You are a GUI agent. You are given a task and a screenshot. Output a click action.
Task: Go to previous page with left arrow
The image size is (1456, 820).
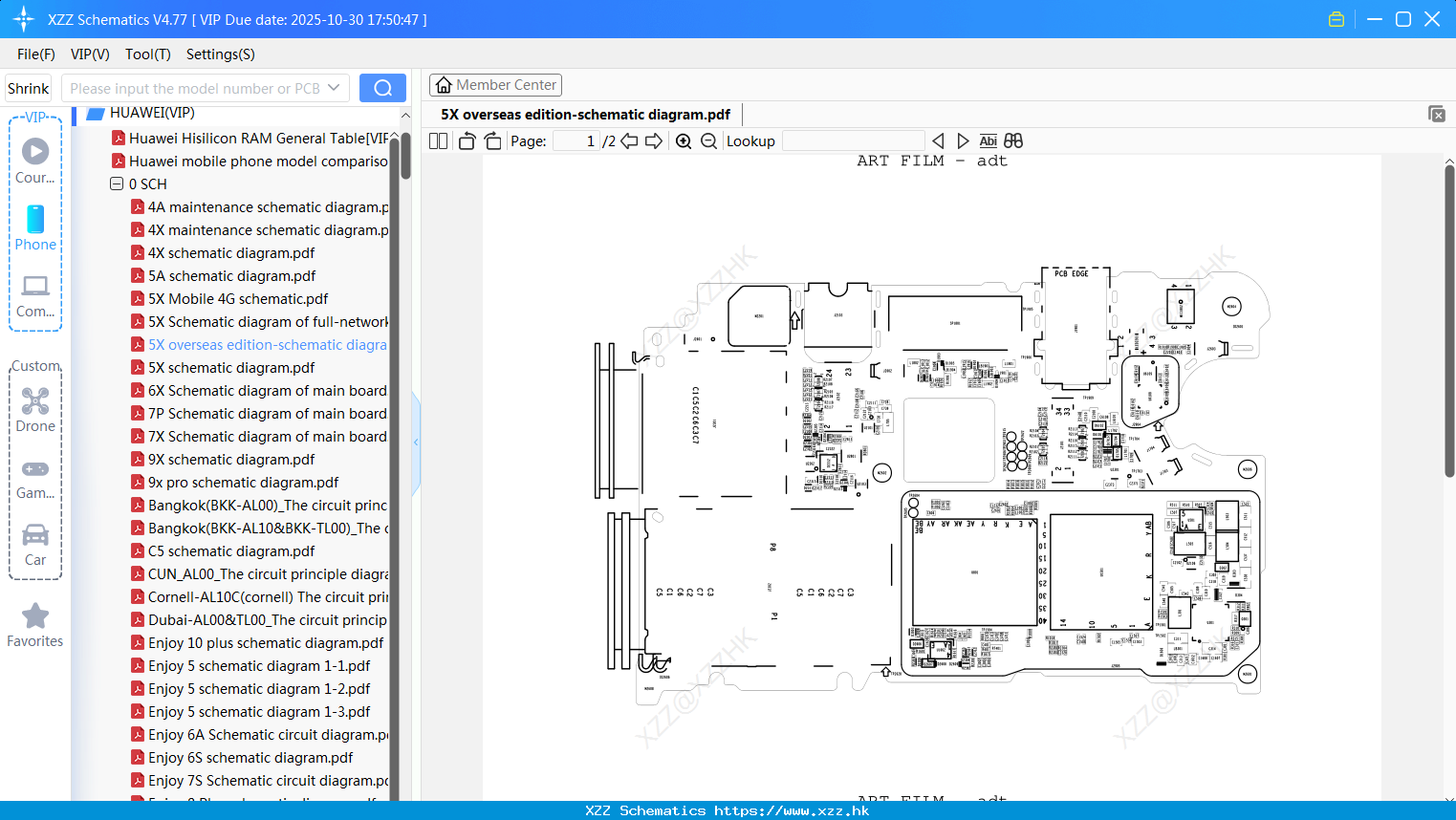(629, 140)
